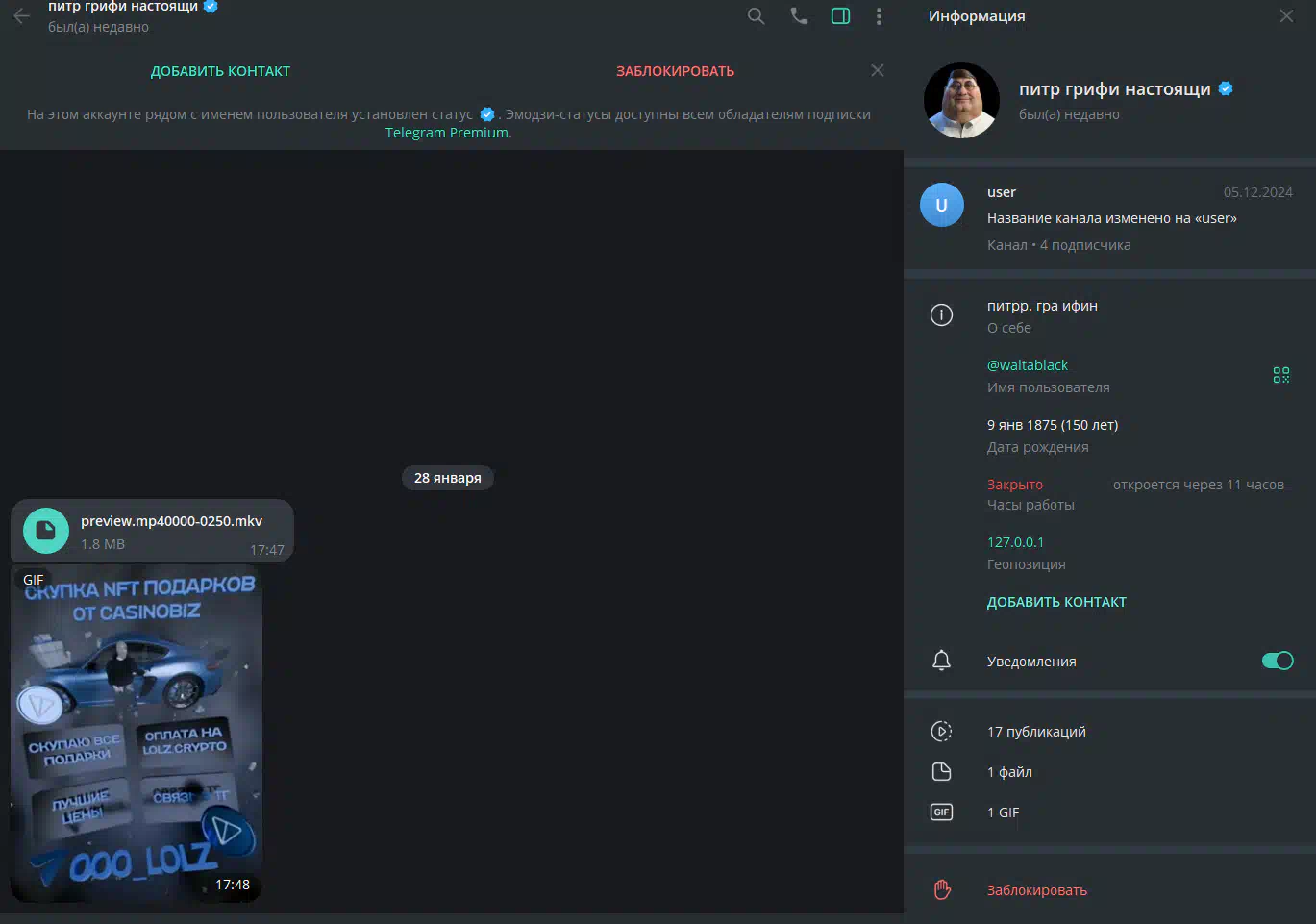Click verified badge in chat header

click(x=211, y=6)
